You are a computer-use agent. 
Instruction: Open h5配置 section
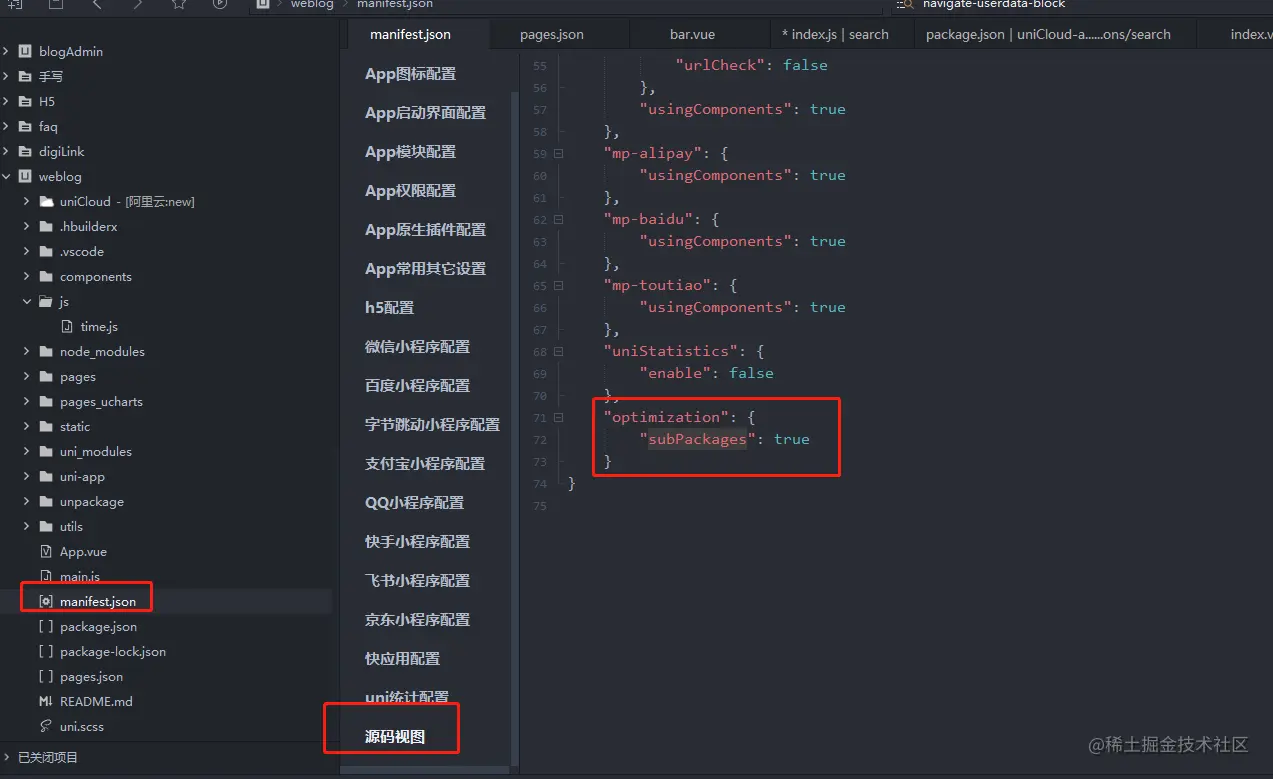389,308
